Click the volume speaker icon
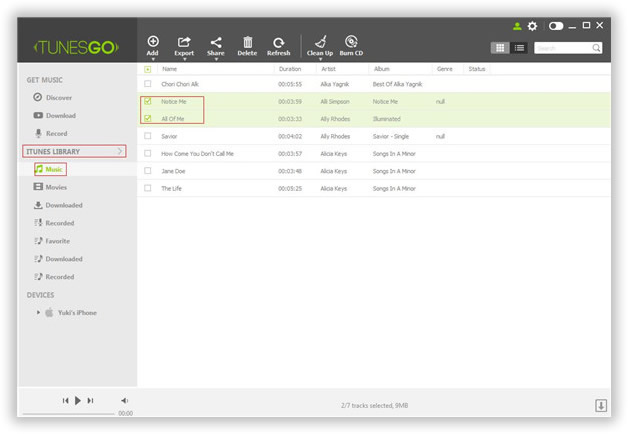The image size is (628, 434). [x=125, y=400]
